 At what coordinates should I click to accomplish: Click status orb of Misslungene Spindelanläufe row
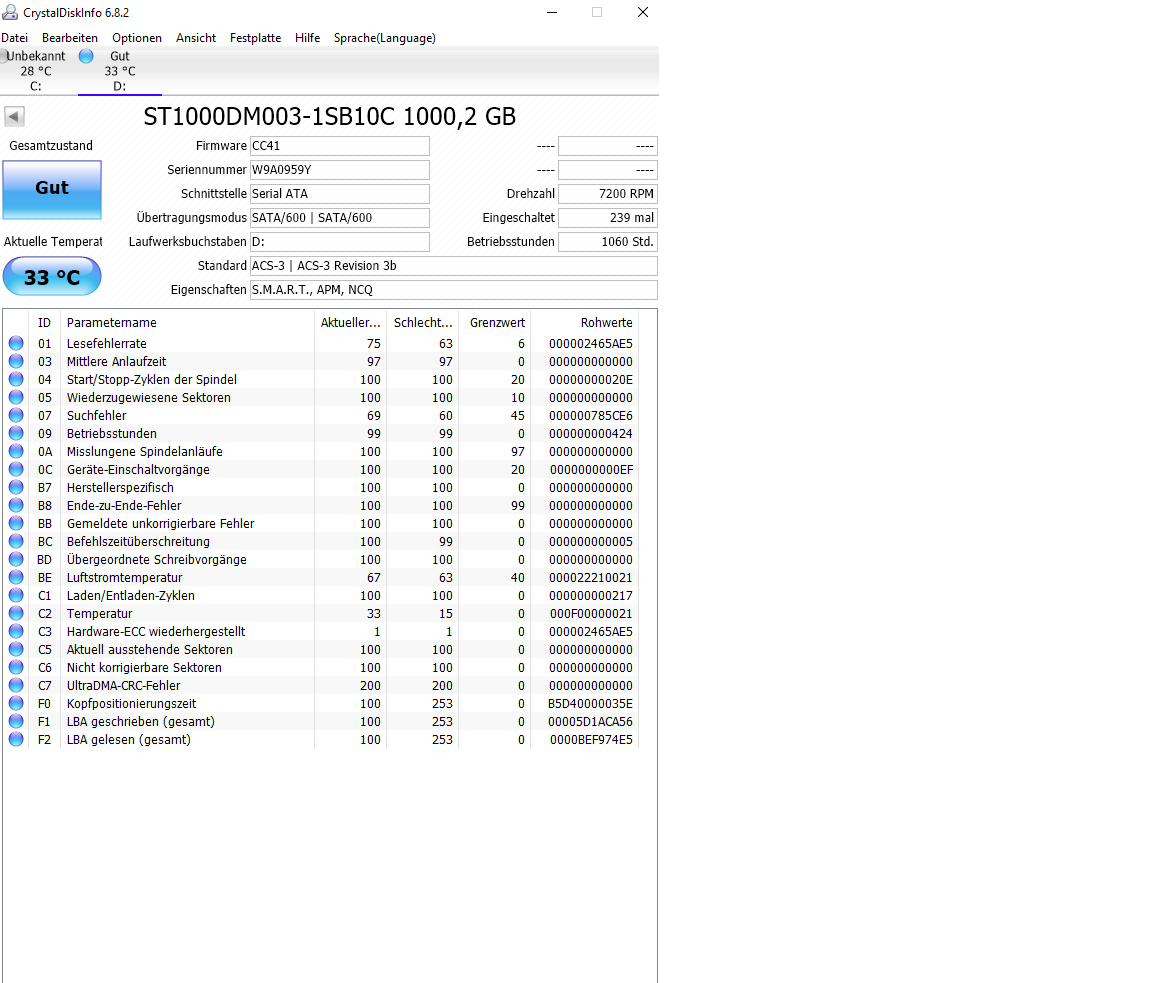click(16, 451)
